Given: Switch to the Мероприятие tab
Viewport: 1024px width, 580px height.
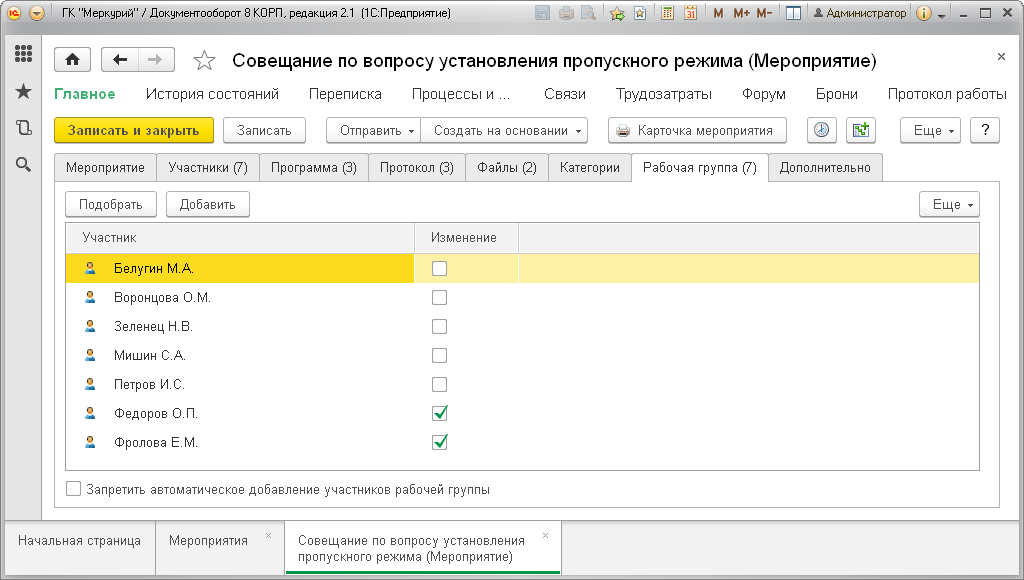Looking at the screenshot, I should coord(105,167).
